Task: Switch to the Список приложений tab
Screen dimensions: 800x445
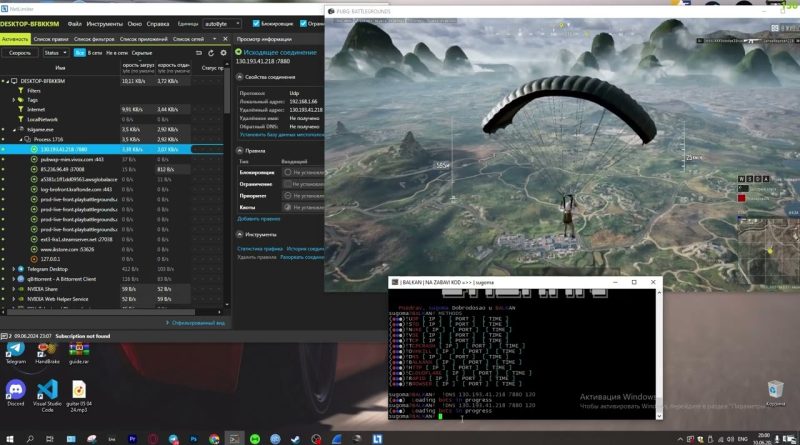Action: click(x=144, y=39)
